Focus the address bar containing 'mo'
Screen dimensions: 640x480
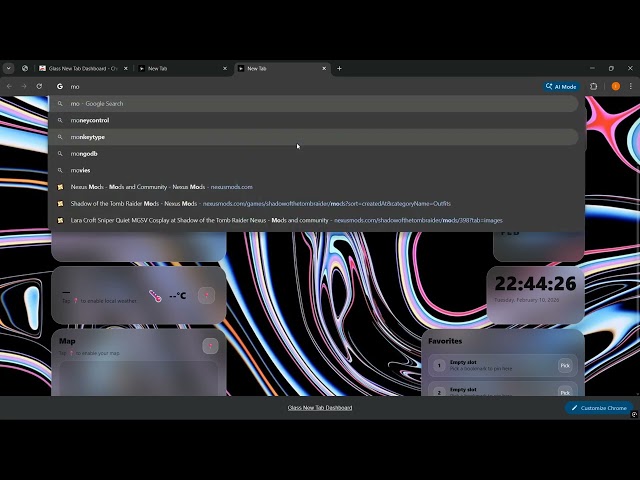coord(302,87)
